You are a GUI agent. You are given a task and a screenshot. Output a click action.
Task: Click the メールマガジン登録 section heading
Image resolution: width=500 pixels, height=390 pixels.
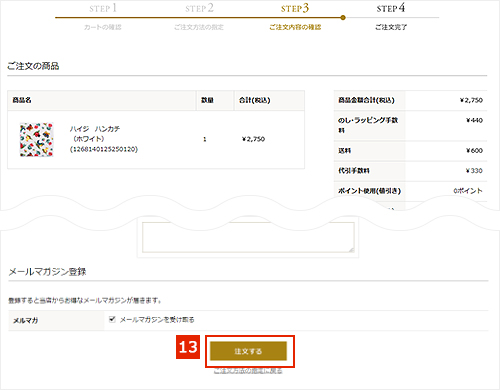pos(47,272)
